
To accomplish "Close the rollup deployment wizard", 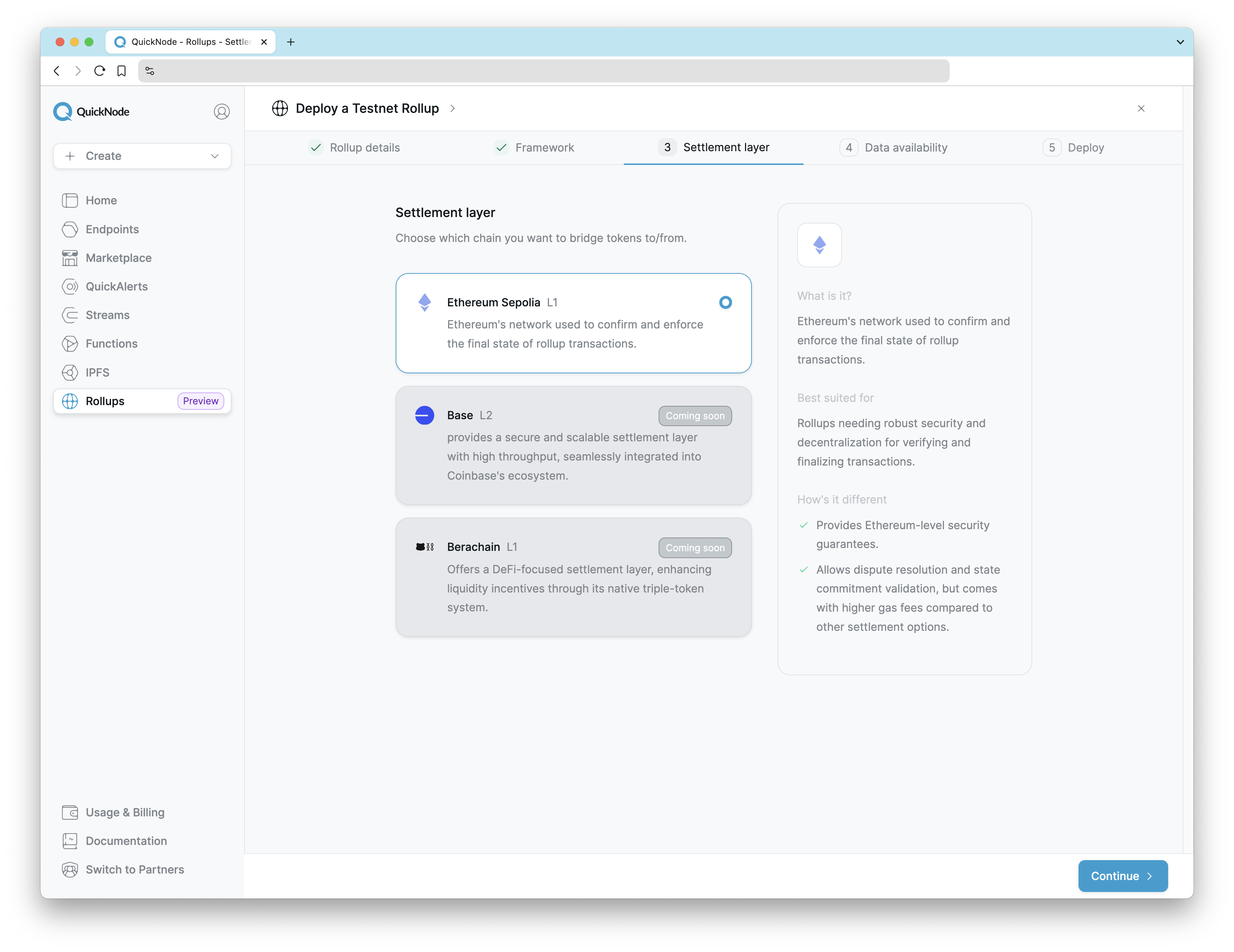I will click(1141, 108).
